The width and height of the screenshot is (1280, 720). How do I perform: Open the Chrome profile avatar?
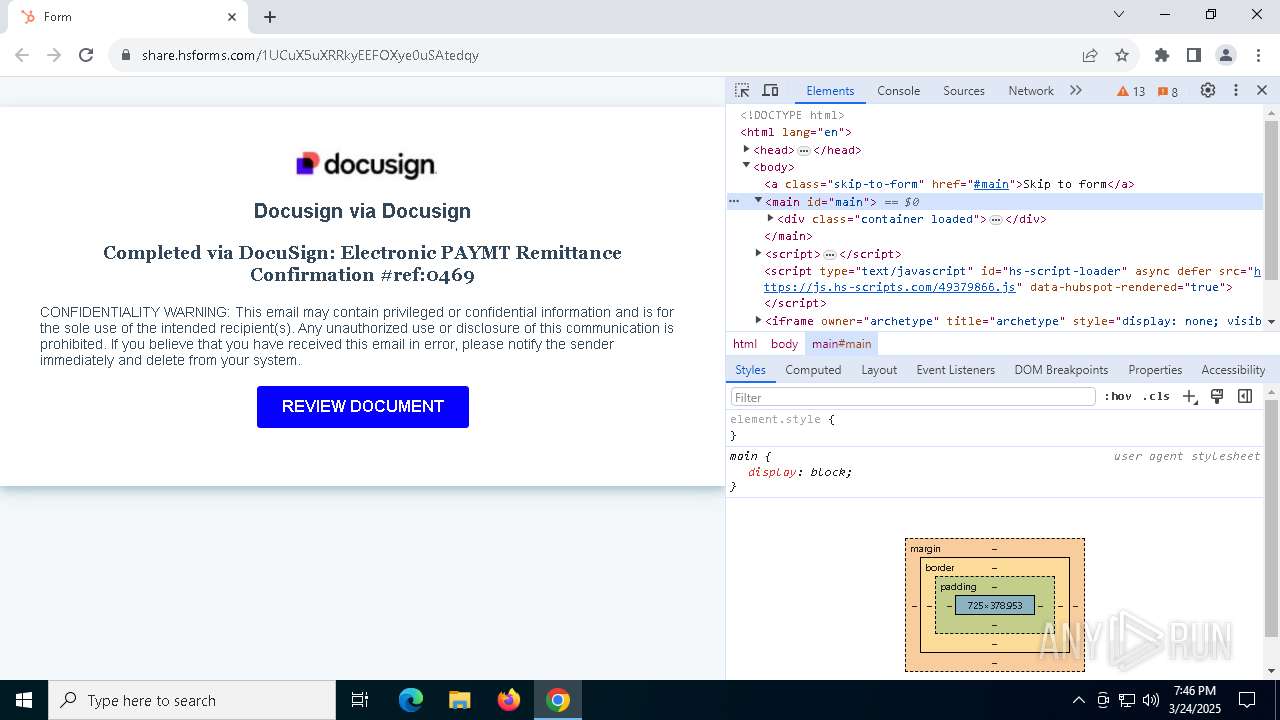pos(1226,55)
